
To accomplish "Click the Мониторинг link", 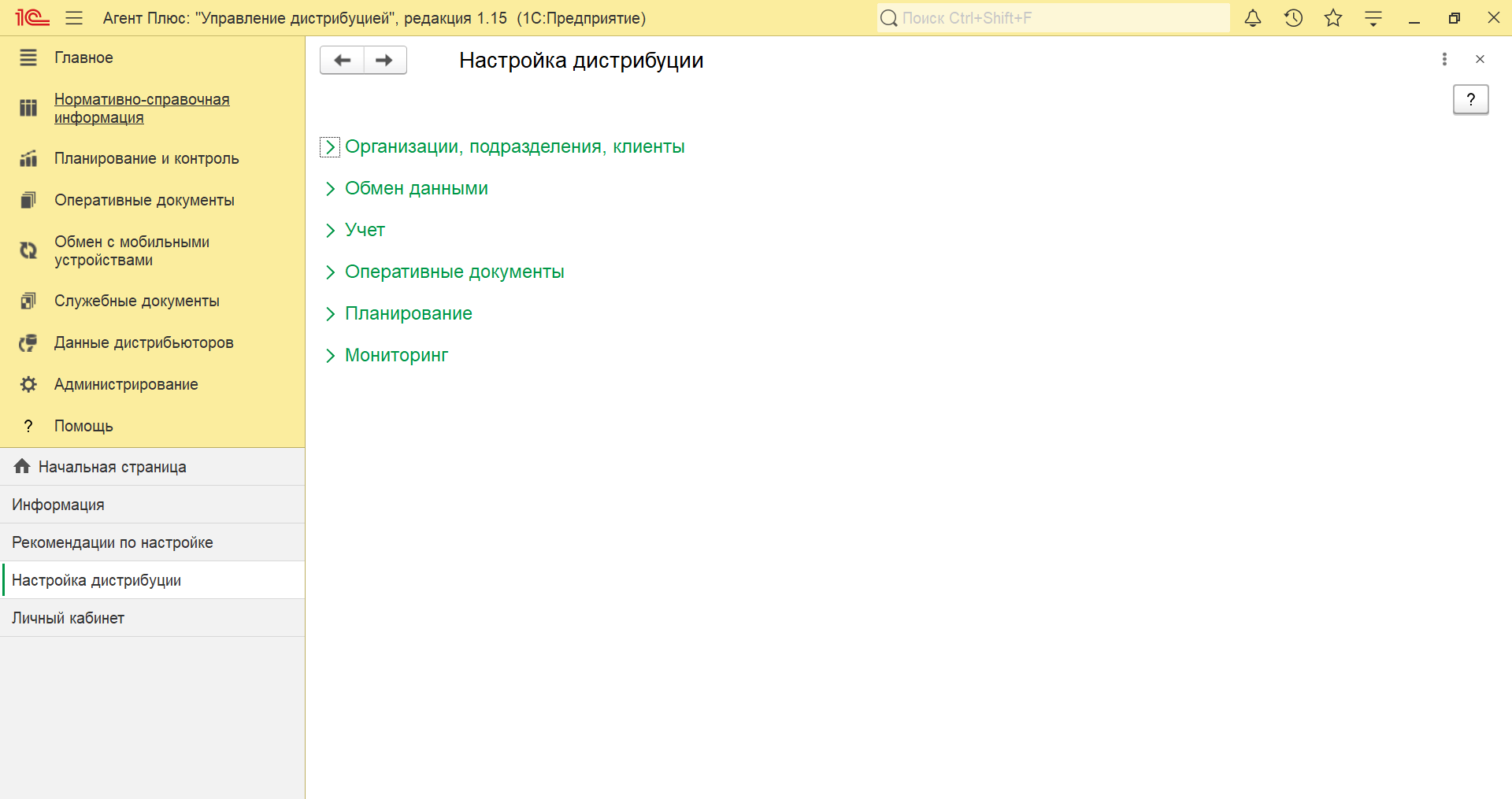I will [396, 355].
